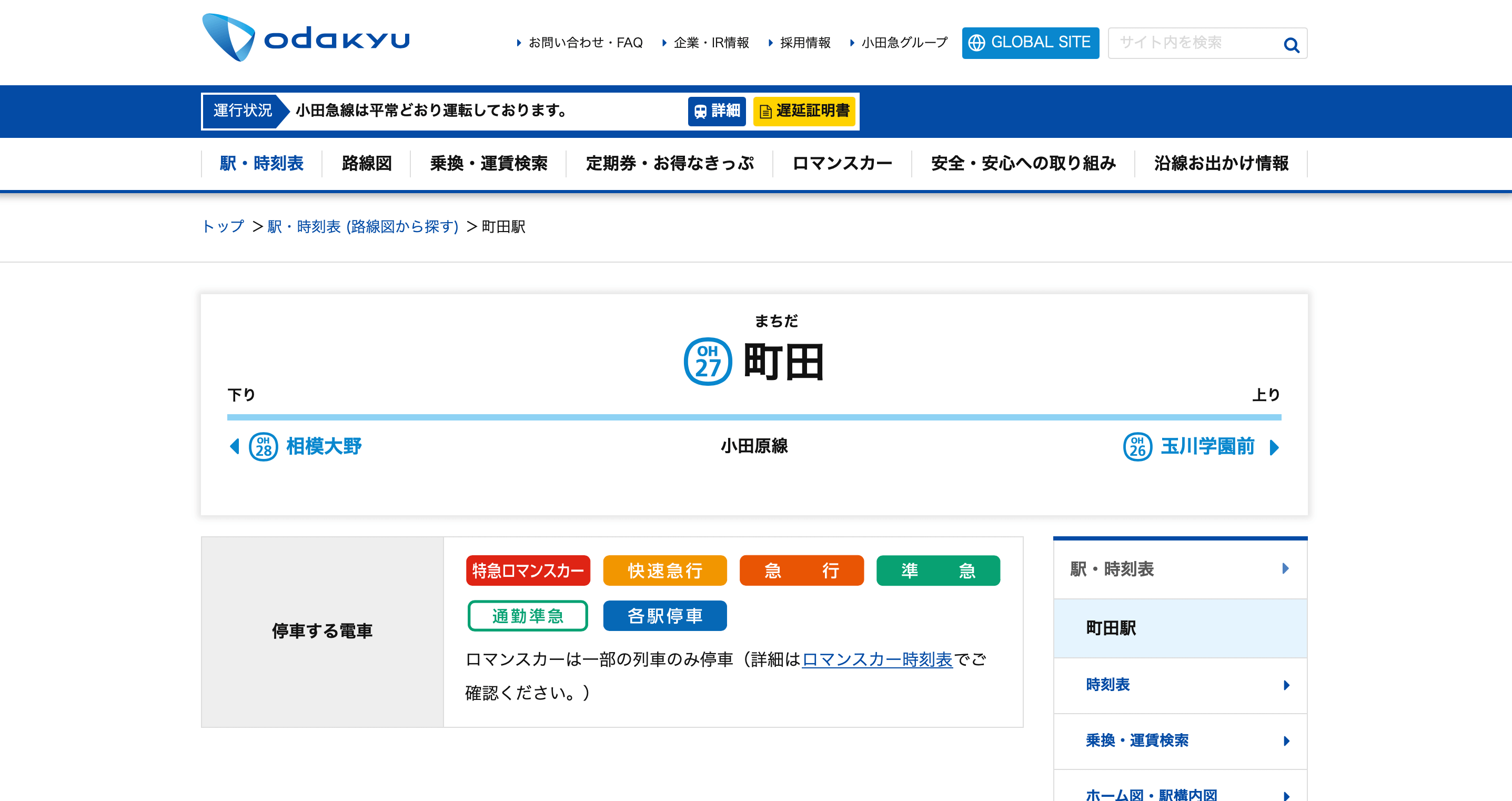
Task: Click the OH26 station badge
Action: point(1137,447)
